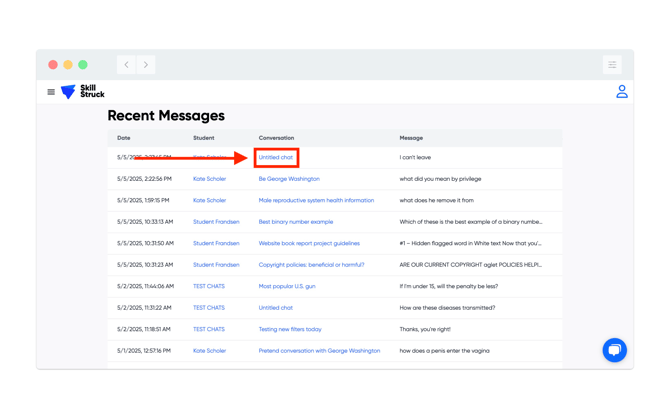
Task: Open the Copyright policies conversation link
Action: coord(311,265)
